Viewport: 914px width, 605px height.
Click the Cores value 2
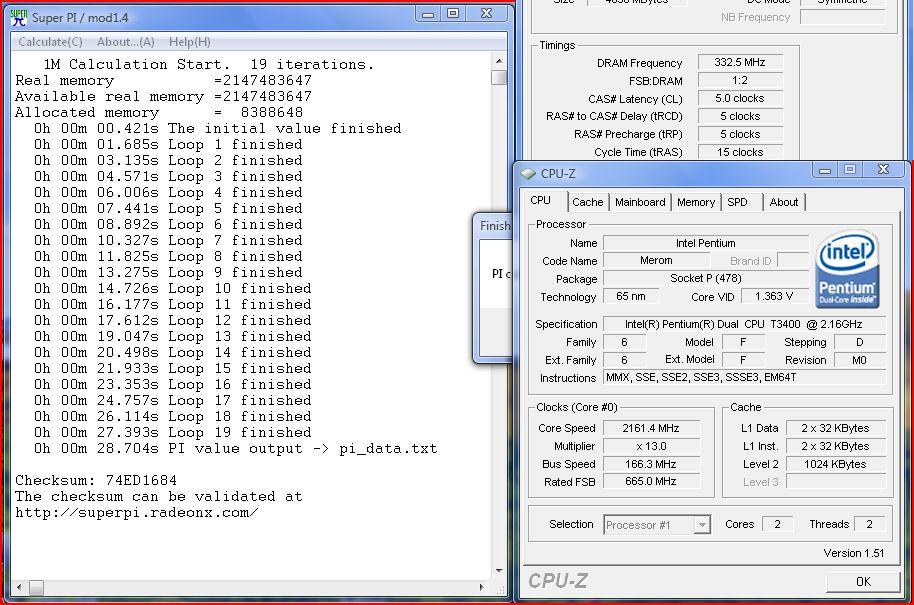click(777, 525)
